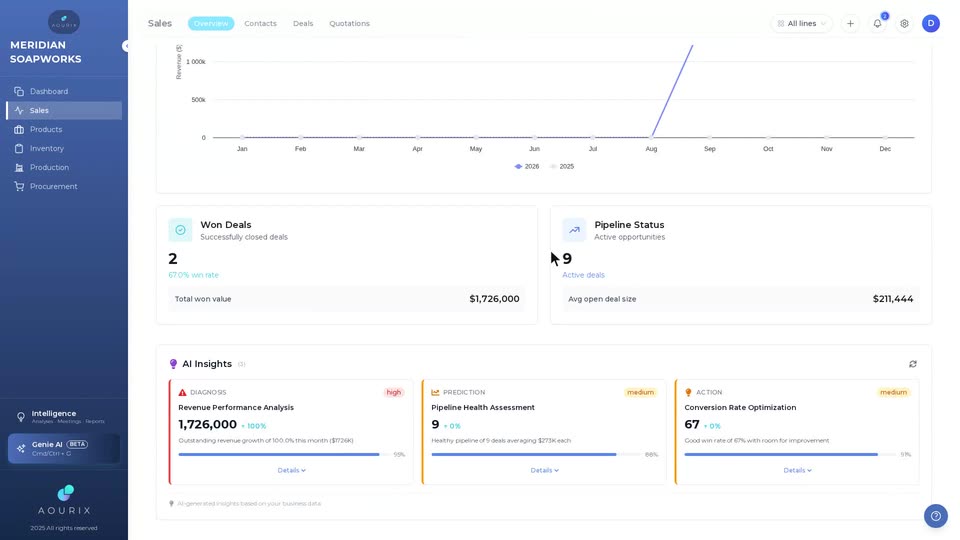Click the Active deals link
This screenshot has width=960, height=540.
(583, 275)
